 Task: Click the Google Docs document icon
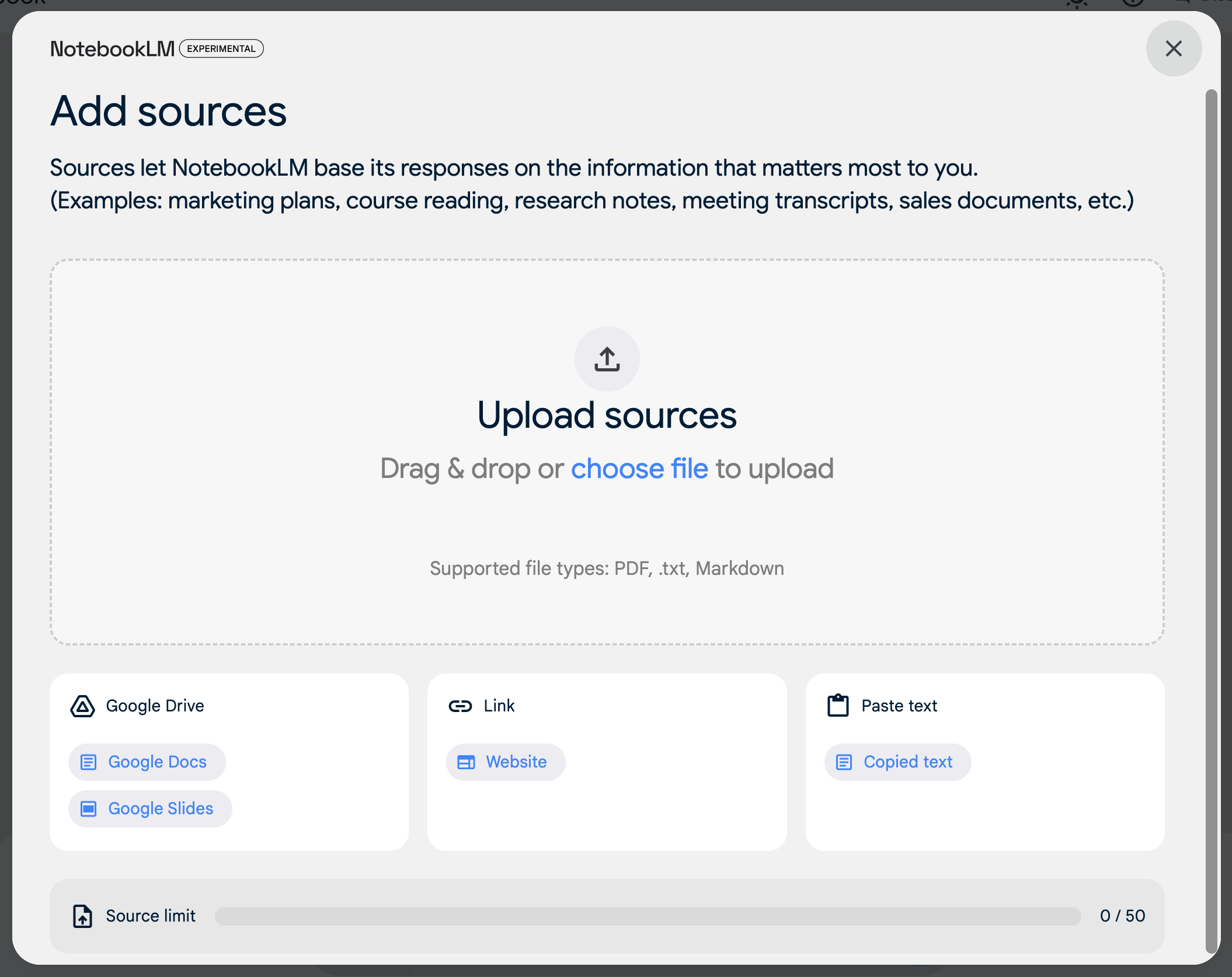click(x=88, y=762)
